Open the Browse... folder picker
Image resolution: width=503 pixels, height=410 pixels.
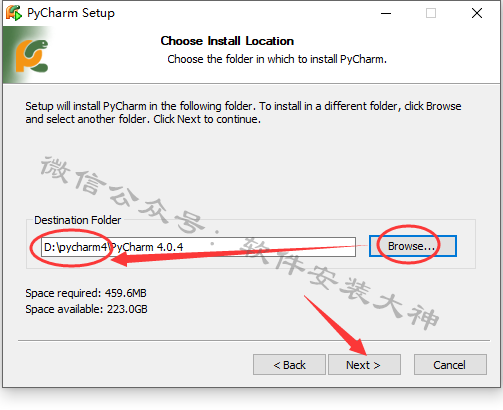[413, 246]
